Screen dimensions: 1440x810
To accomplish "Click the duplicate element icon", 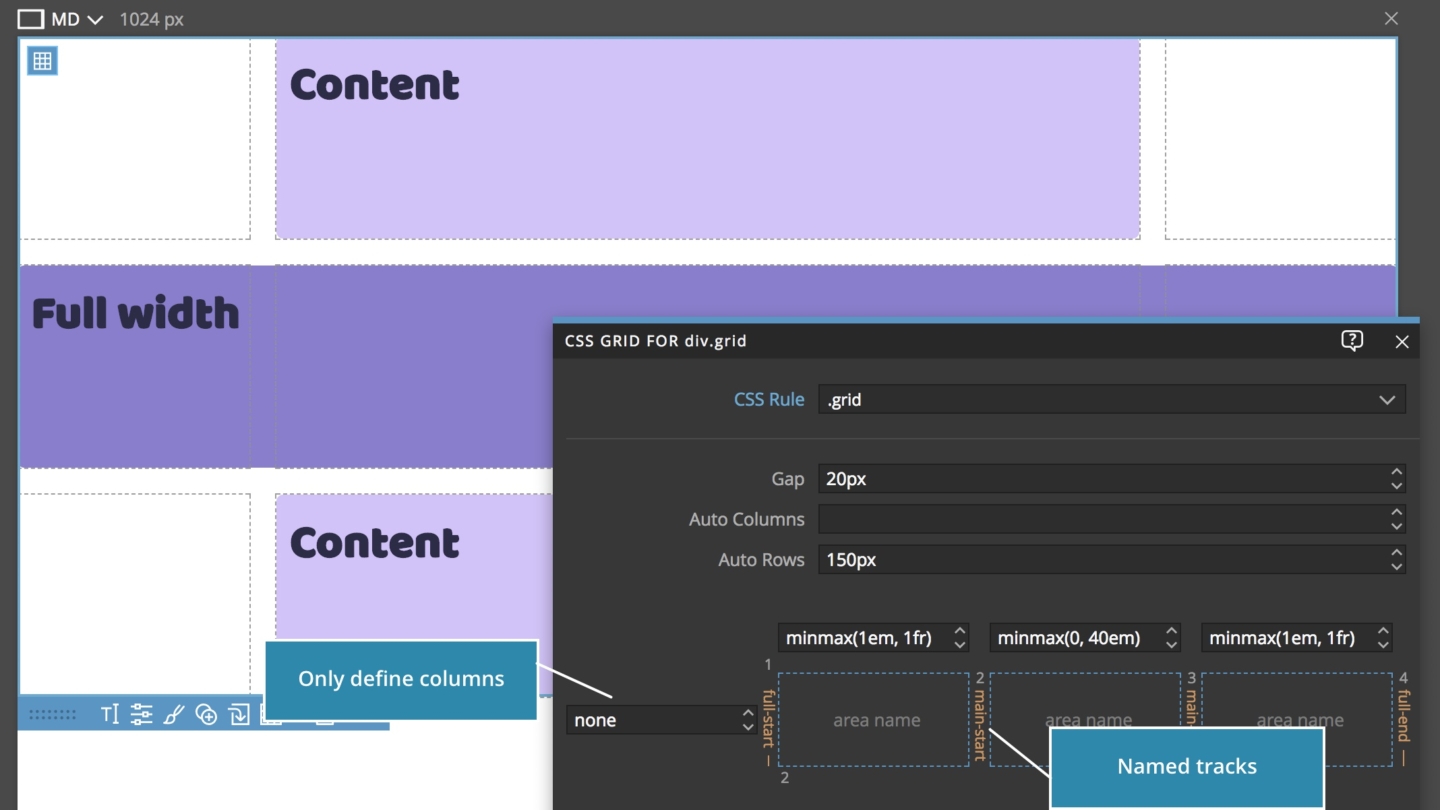I will 205,714.
